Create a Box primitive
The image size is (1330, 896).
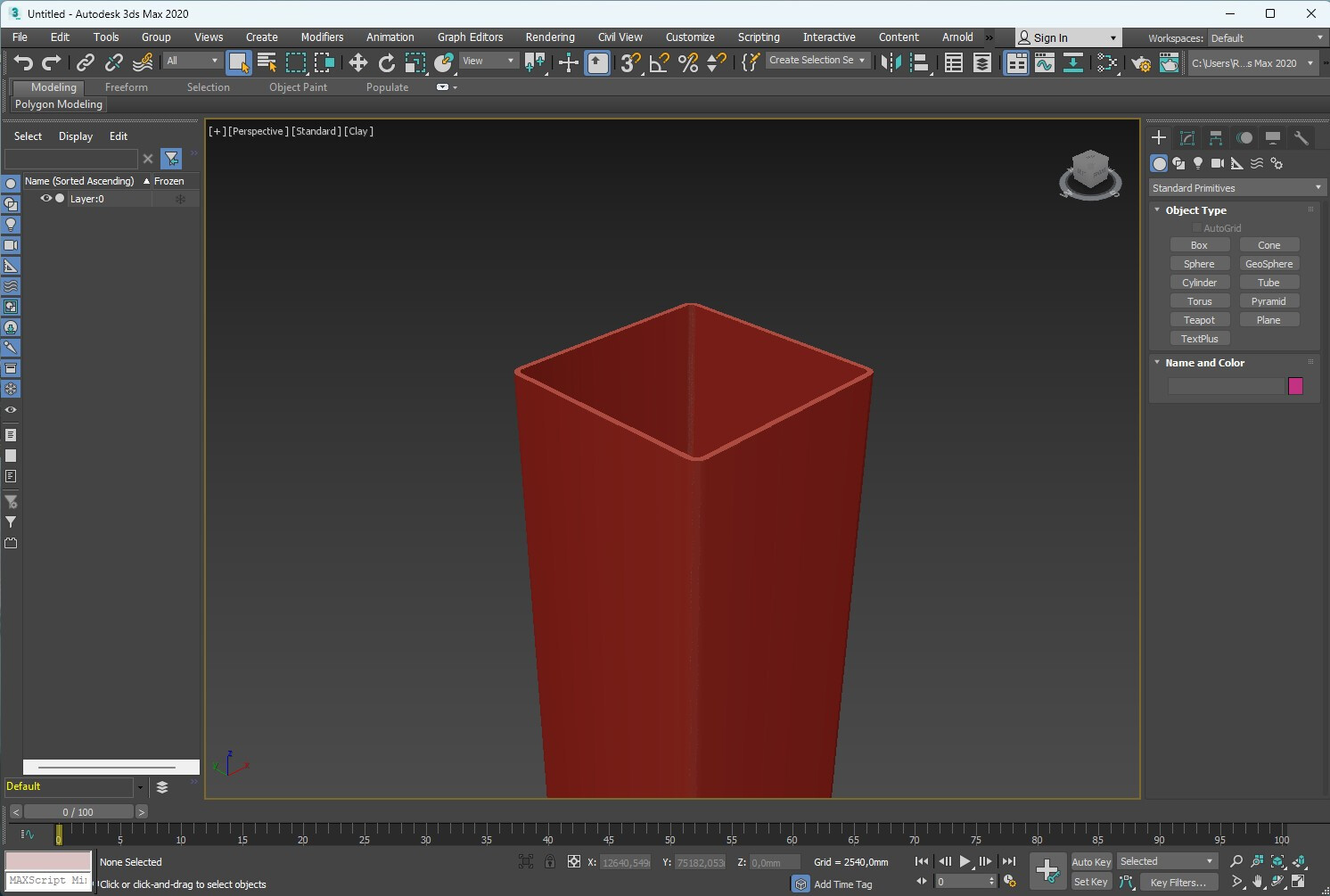[1199, 245]
